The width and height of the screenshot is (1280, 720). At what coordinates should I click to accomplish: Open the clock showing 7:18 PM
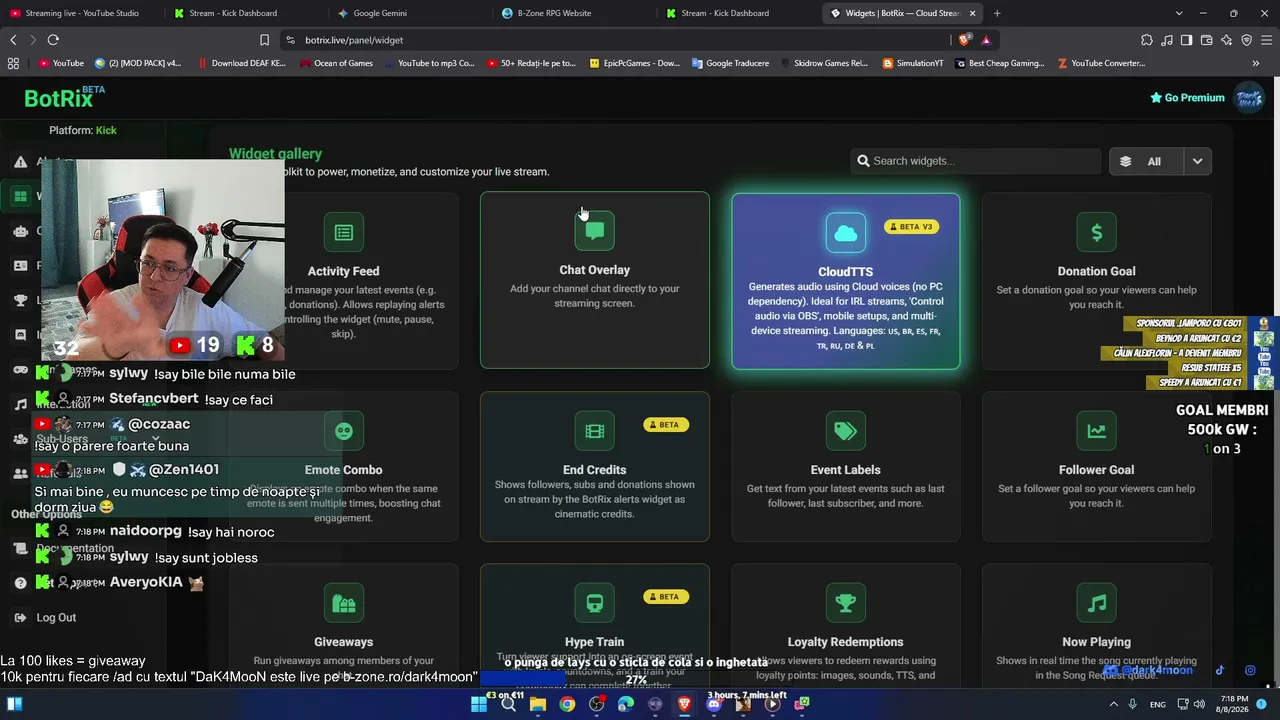tap(1234, 704)
